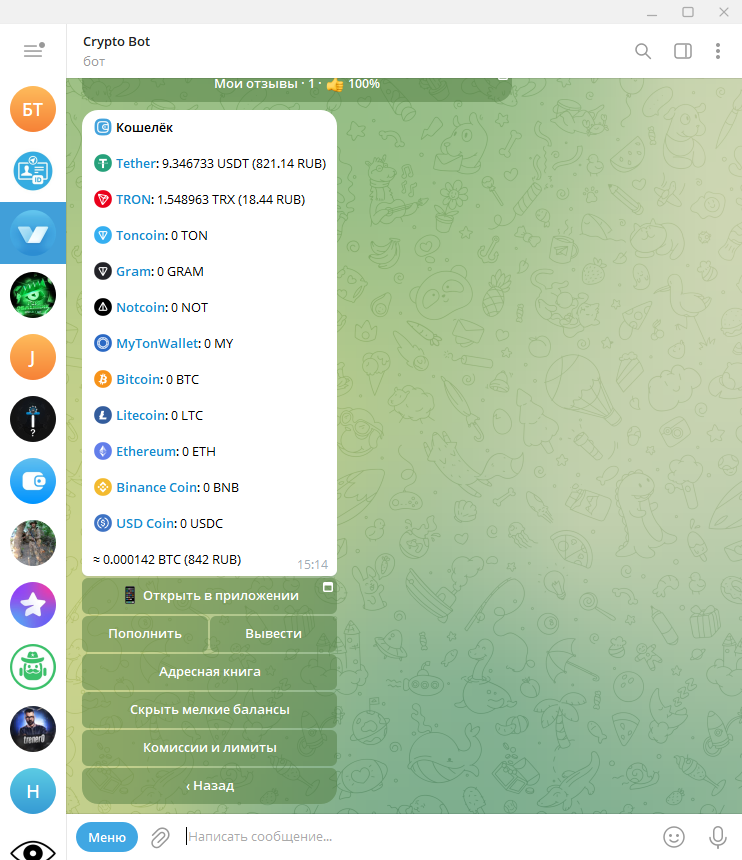This screenshot has width=742, height=860.
Task: Open the trenero bearded man avatar
Action: coord(33,729)
